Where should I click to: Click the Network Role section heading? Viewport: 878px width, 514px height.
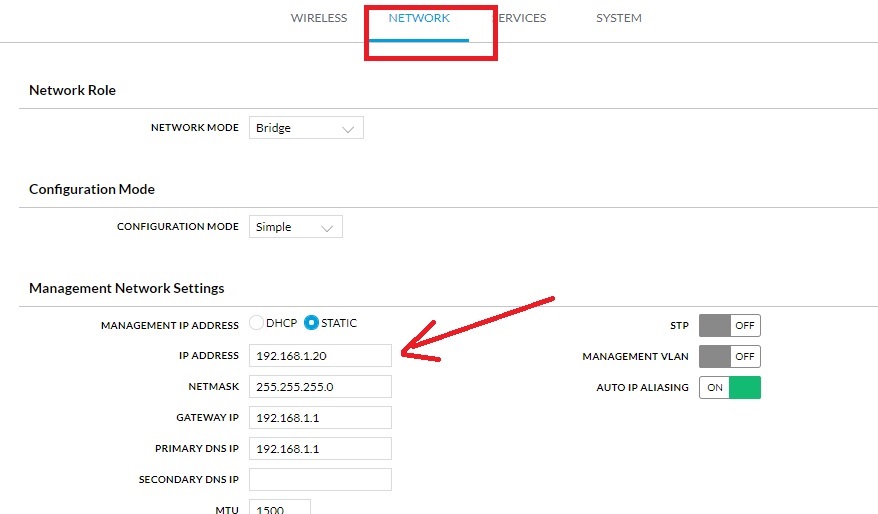[72, 90]
